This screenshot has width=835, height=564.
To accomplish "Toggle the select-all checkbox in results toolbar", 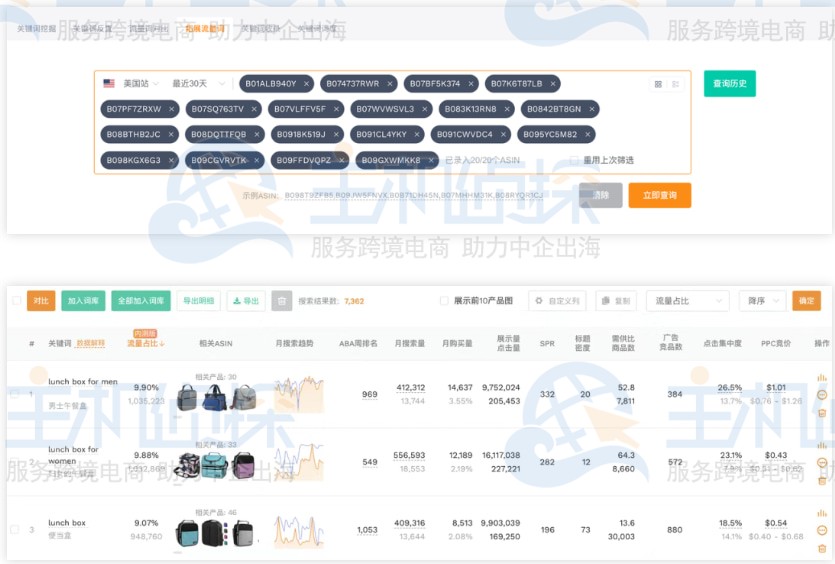I will (17, 301).
